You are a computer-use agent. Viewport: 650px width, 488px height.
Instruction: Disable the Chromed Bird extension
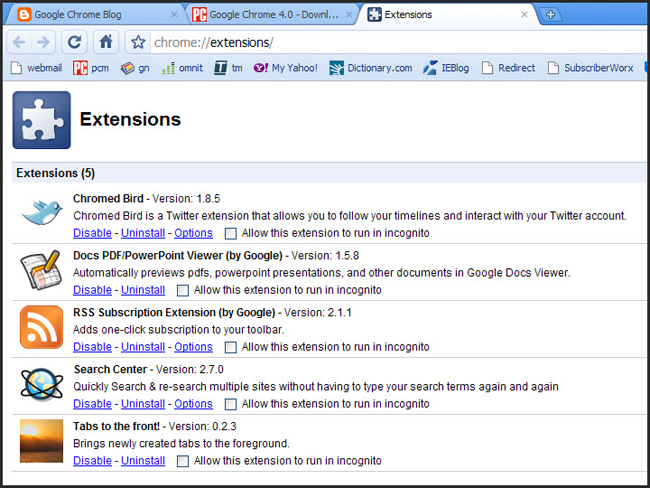point(92,233)
